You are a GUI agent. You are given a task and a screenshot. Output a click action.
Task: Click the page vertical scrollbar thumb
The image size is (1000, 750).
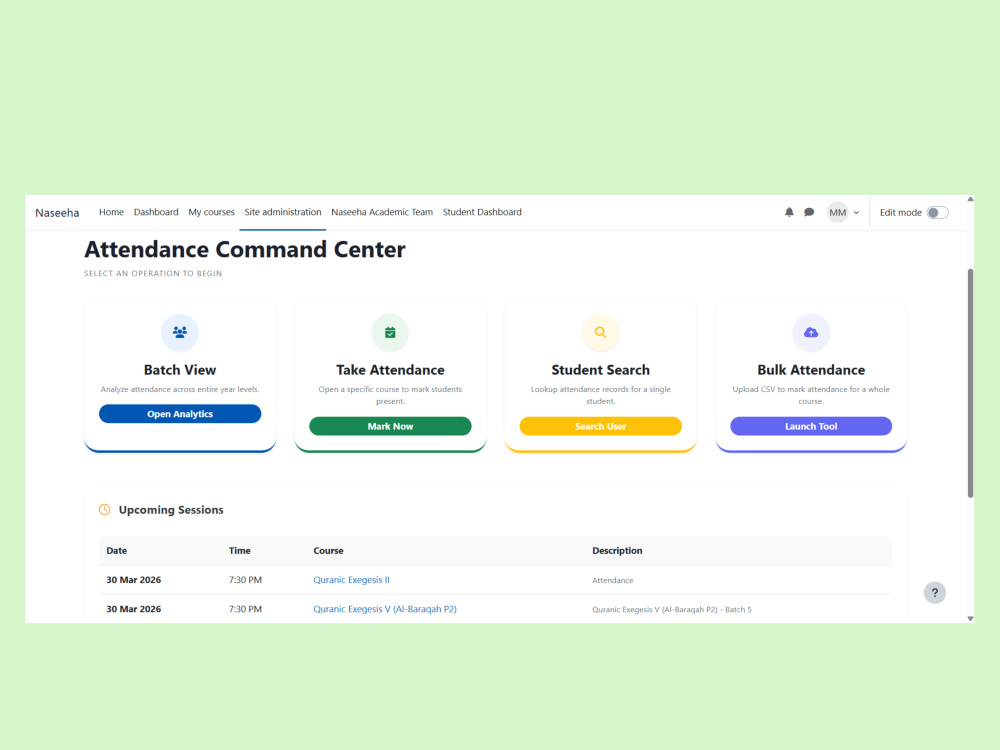point(970,383)
